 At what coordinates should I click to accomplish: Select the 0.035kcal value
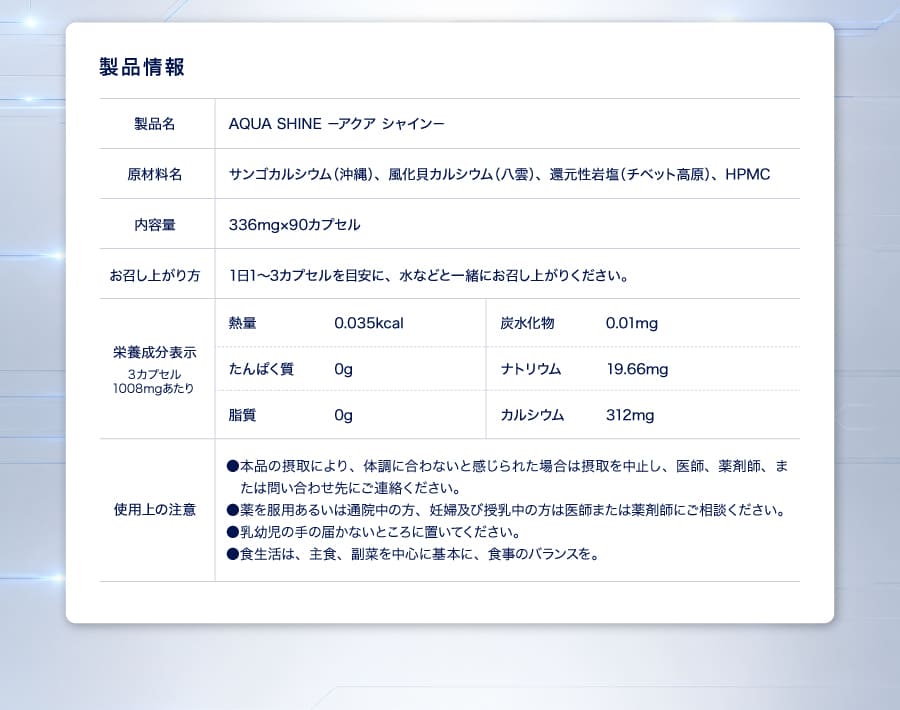369,323
